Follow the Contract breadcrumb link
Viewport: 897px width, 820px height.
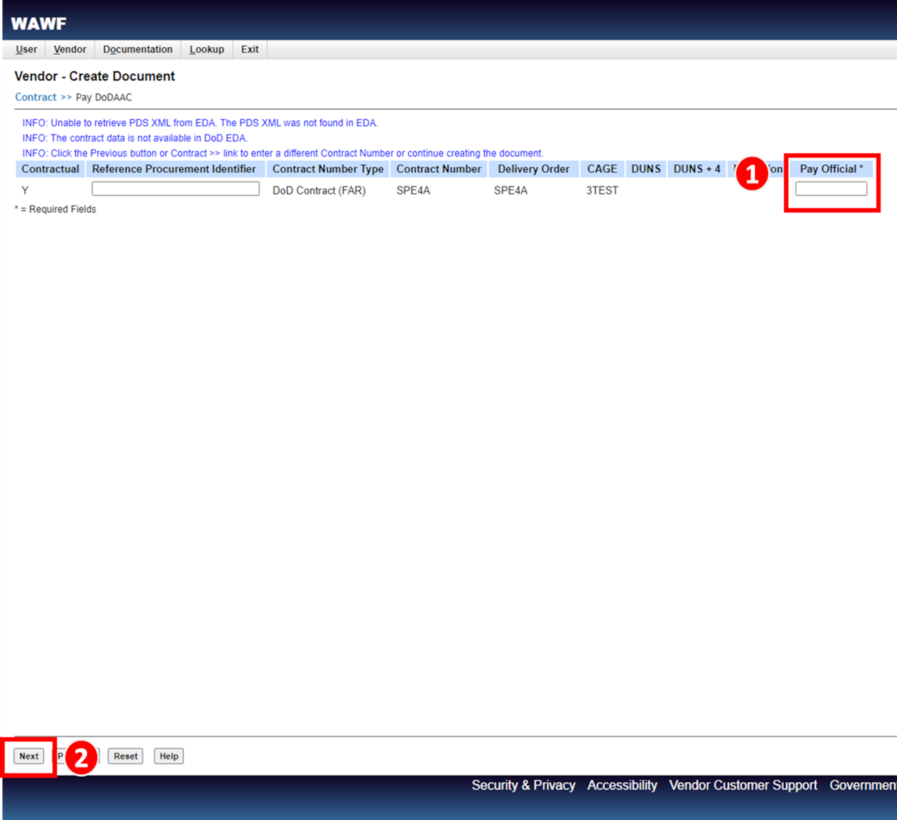pyautogui.click(x=35, y=97)
